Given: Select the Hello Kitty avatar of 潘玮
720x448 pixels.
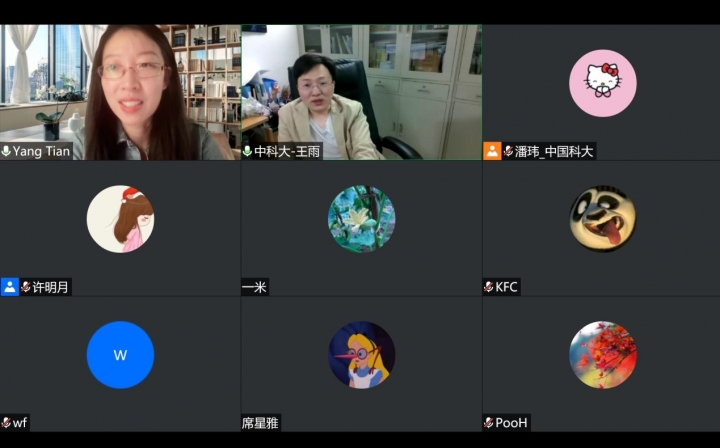Looking at the screenshot, I should (x=602, y=83).
